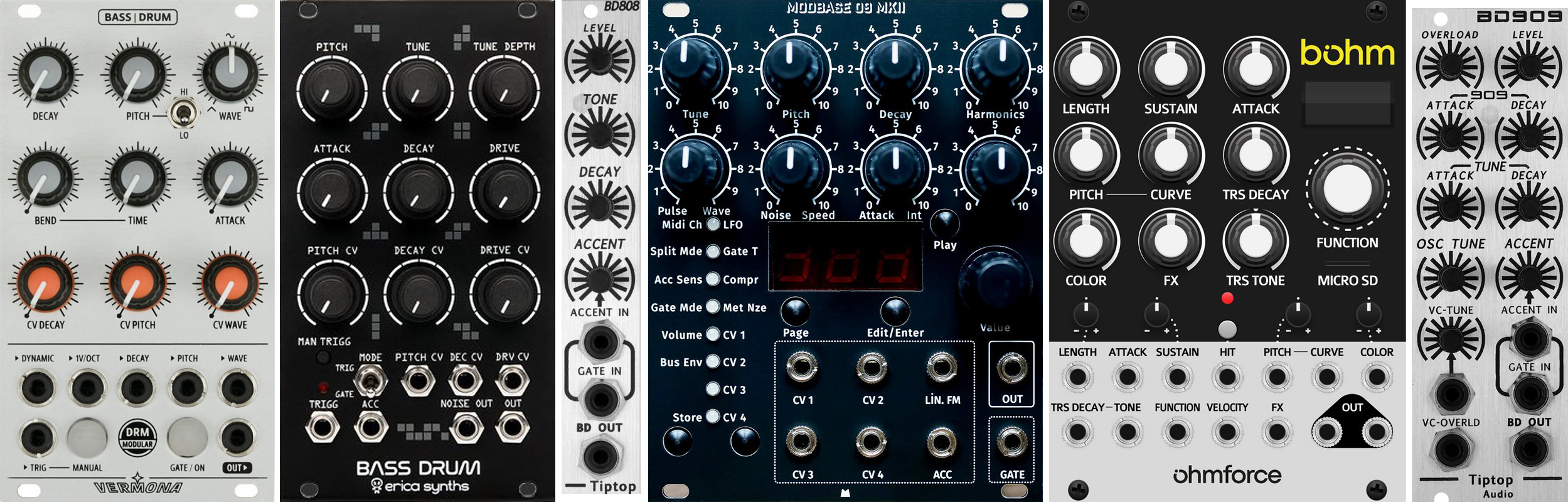Click the BD OUT jack on BD808
The height and width of the screenshot is (502, 1568).
coord(600,456)
